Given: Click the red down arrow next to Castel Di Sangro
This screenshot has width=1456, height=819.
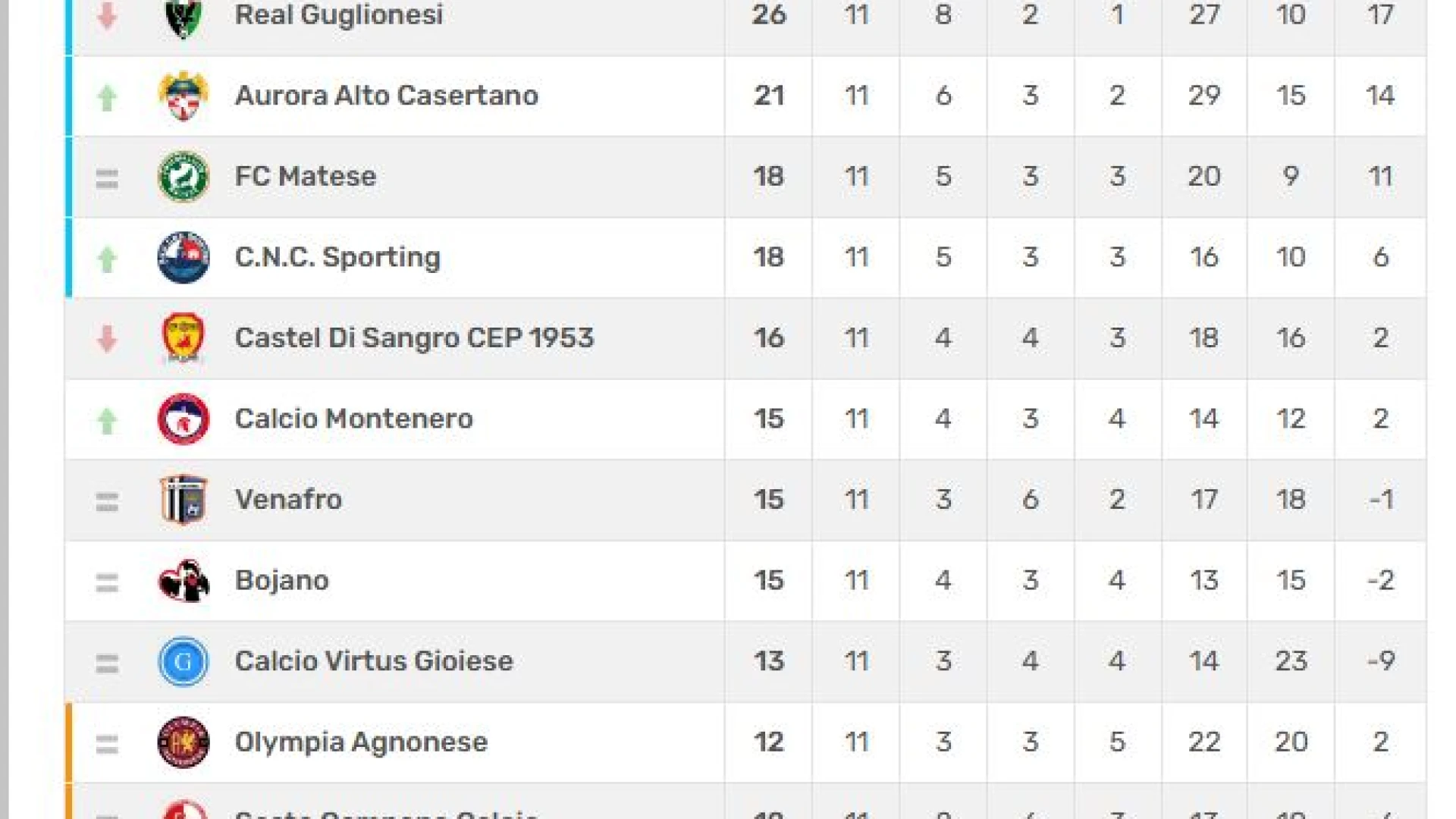Looking at the screenshot, I should pos(107,339).
